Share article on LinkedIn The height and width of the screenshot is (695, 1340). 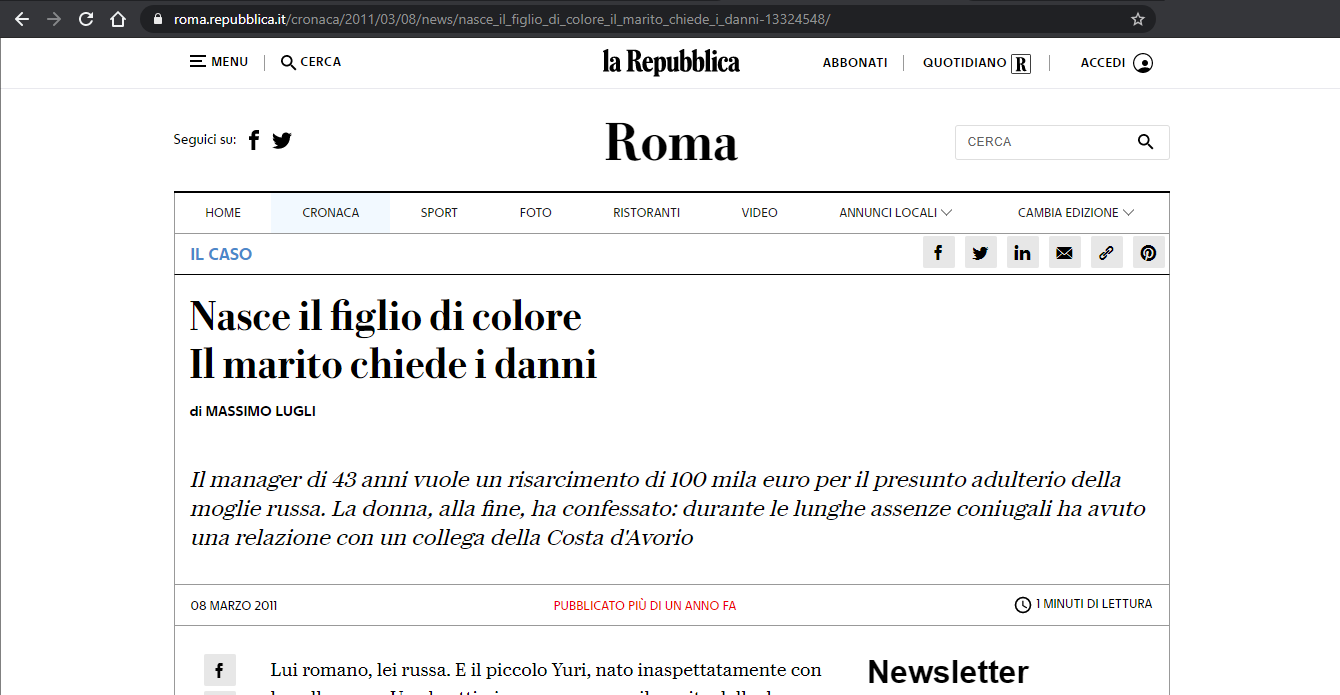1022,253
